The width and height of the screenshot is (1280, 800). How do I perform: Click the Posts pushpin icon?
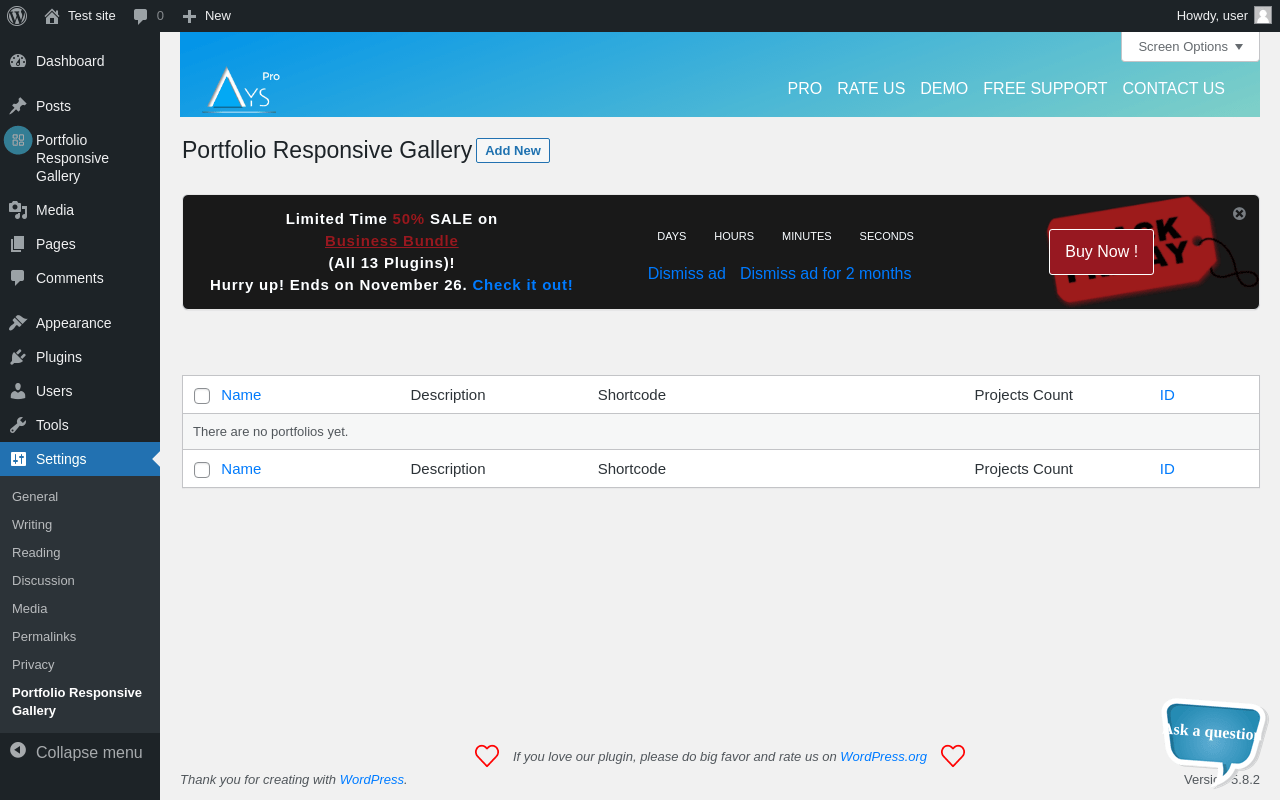point(18,106)
